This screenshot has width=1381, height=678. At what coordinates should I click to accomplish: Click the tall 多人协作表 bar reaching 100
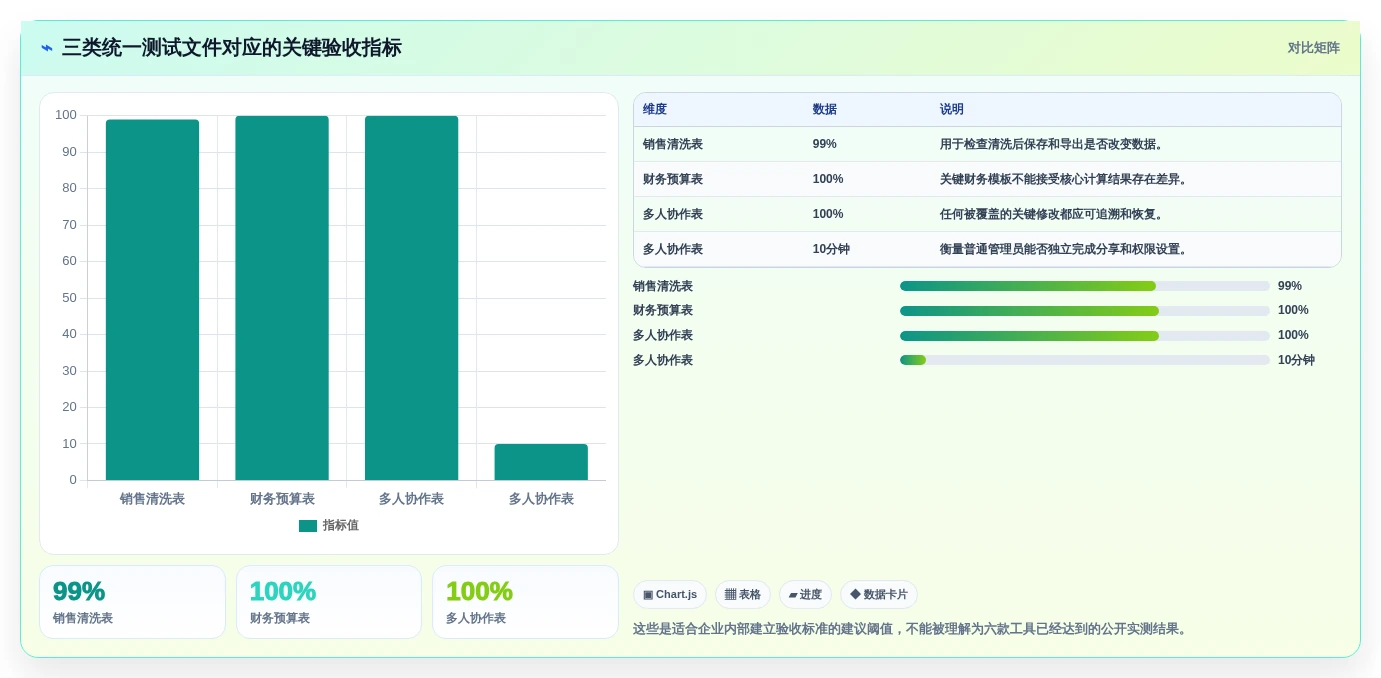click(x=411, y=298)
